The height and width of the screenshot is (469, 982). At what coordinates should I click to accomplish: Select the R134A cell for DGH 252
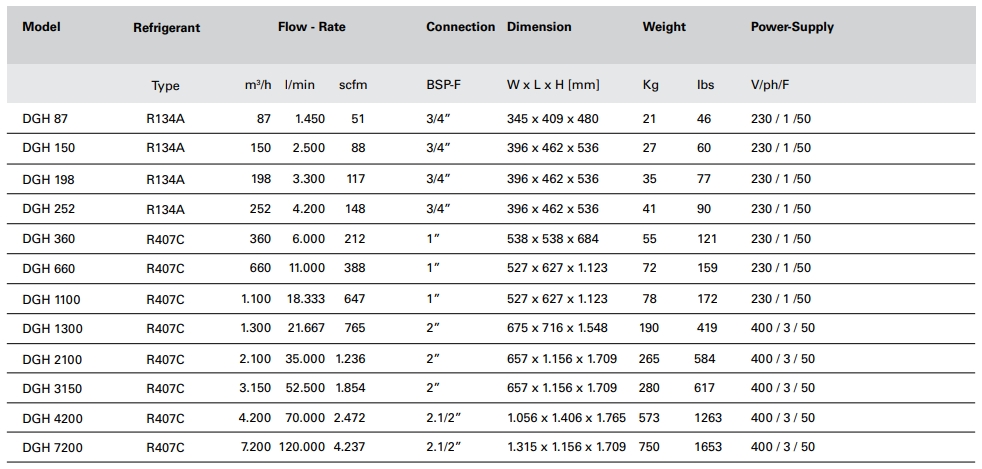(x=166, y=209)
